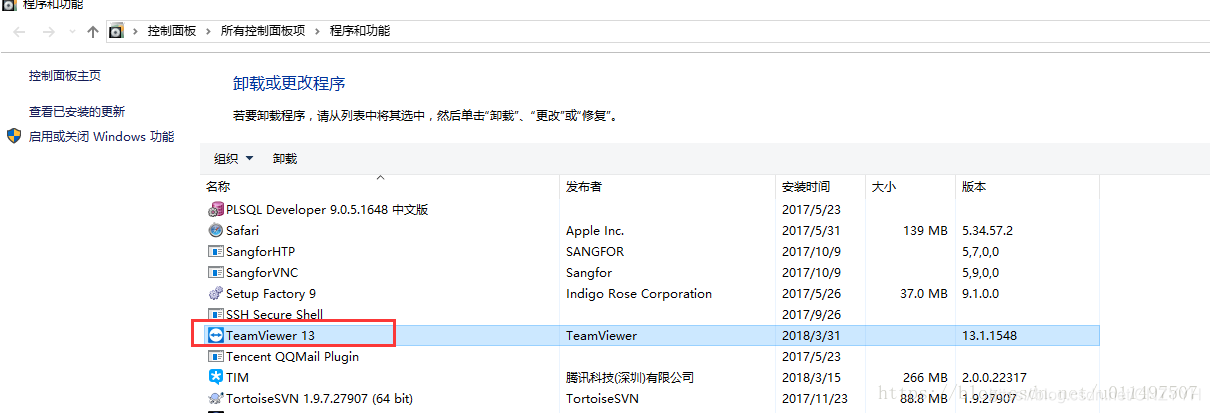The image size is (1210, 413).
Task: Open the 组织 dropdown menu
Action: (234, 159)
